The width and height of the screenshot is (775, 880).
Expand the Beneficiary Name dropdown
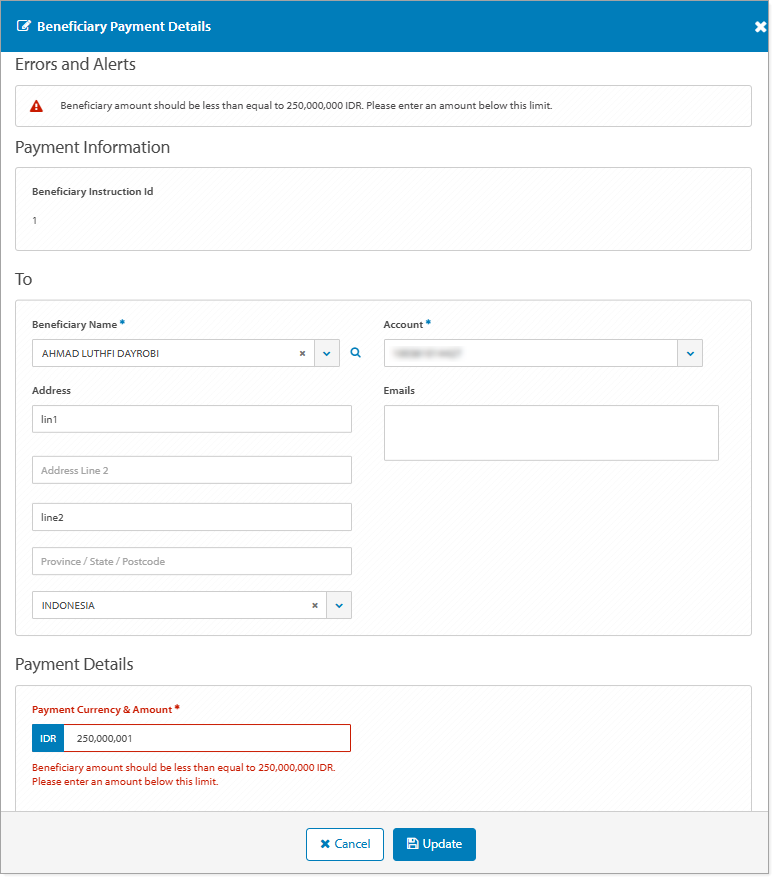coord(327,353)
